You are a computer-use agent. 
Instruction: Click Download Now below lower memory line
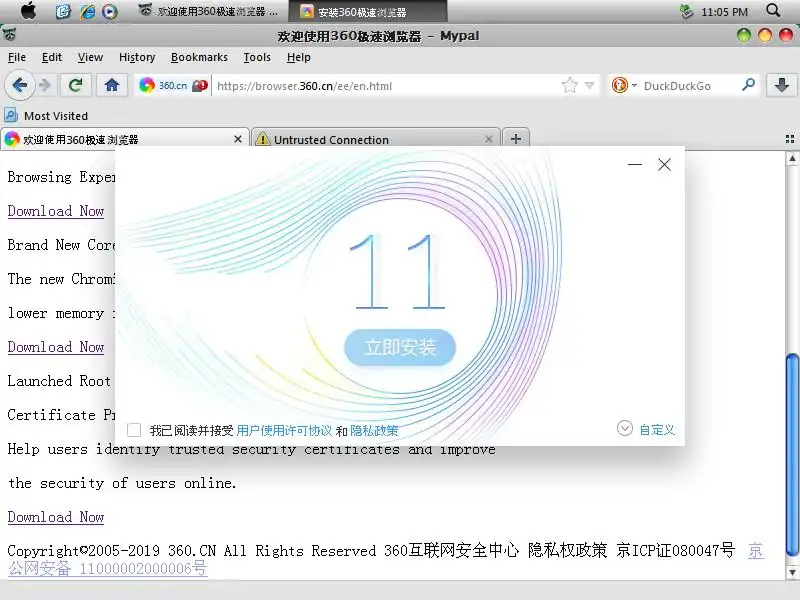[x=56, y=347]
